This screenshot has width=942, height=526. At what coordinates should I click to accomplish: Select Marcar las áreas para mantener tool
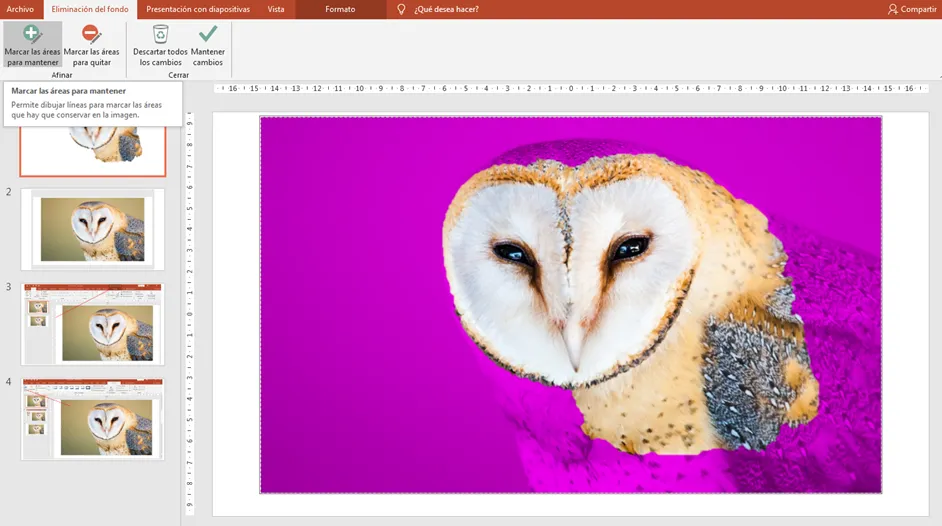pos(31,45)
